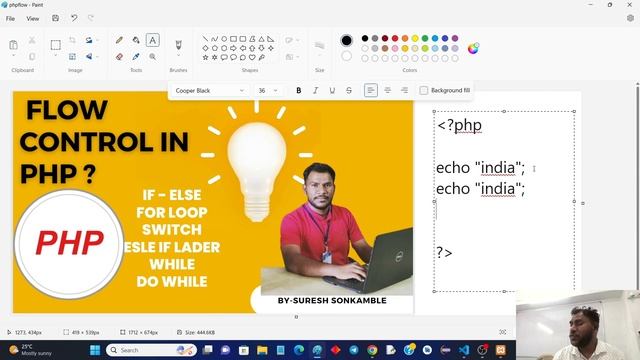This screenshot has height=360, width=640.
Task: Click the taskbar Search box
Action: point(151,350)
